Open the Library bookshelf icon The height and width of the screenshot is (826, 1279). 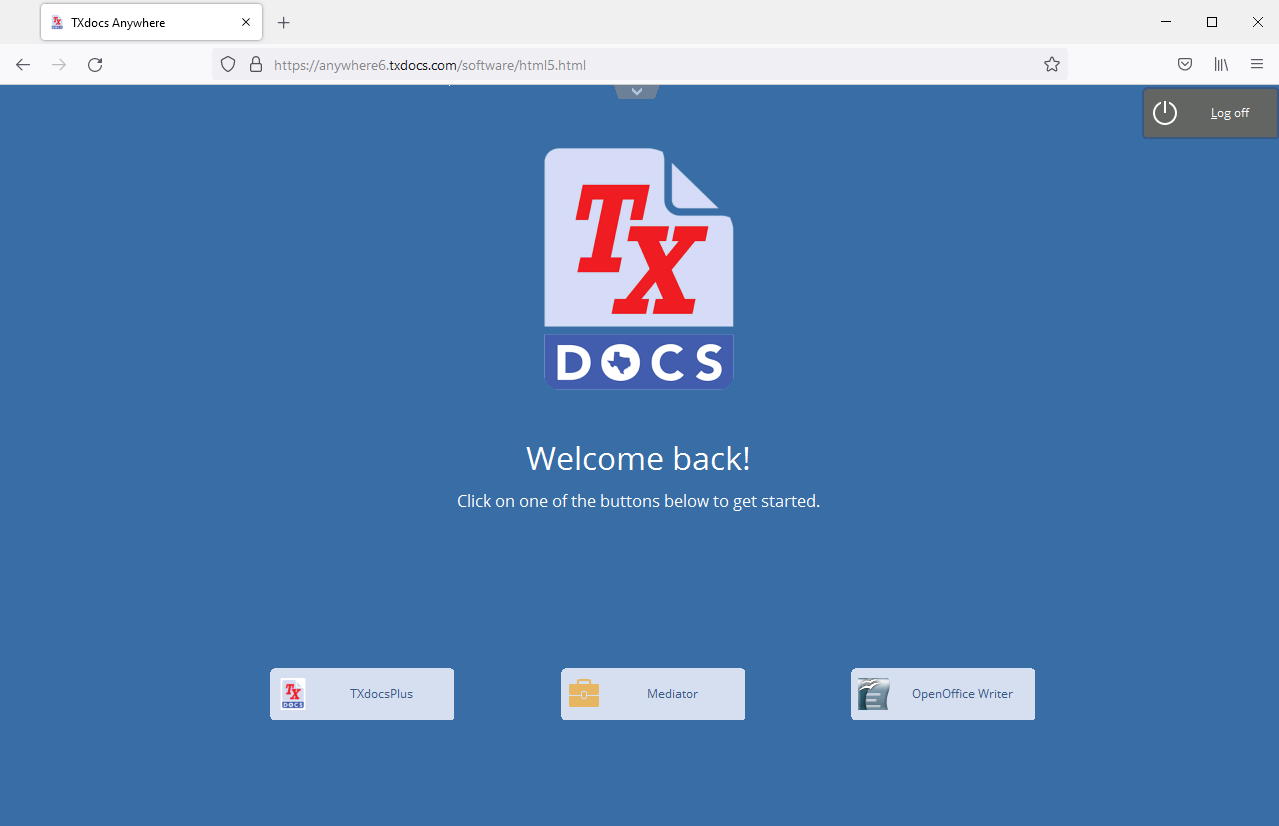[x=1221, y=65]
